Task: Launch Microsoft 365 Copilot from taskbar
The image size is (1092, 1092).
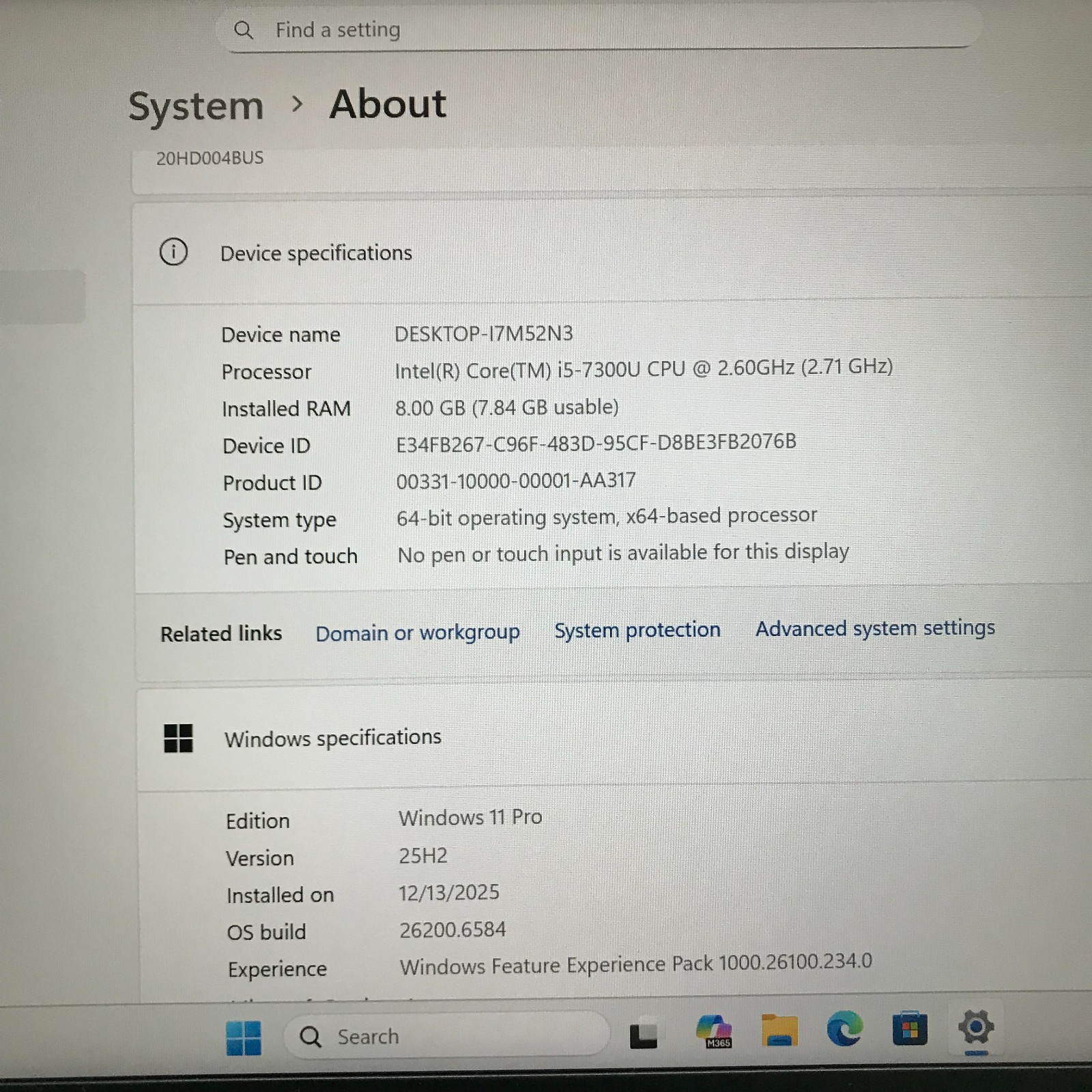Action: click(x=713, y=1031)
